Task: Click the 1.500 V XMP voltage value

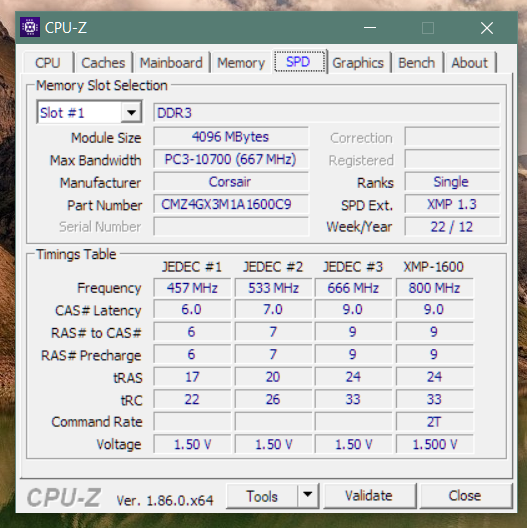Action: click(x=434, y=444)
